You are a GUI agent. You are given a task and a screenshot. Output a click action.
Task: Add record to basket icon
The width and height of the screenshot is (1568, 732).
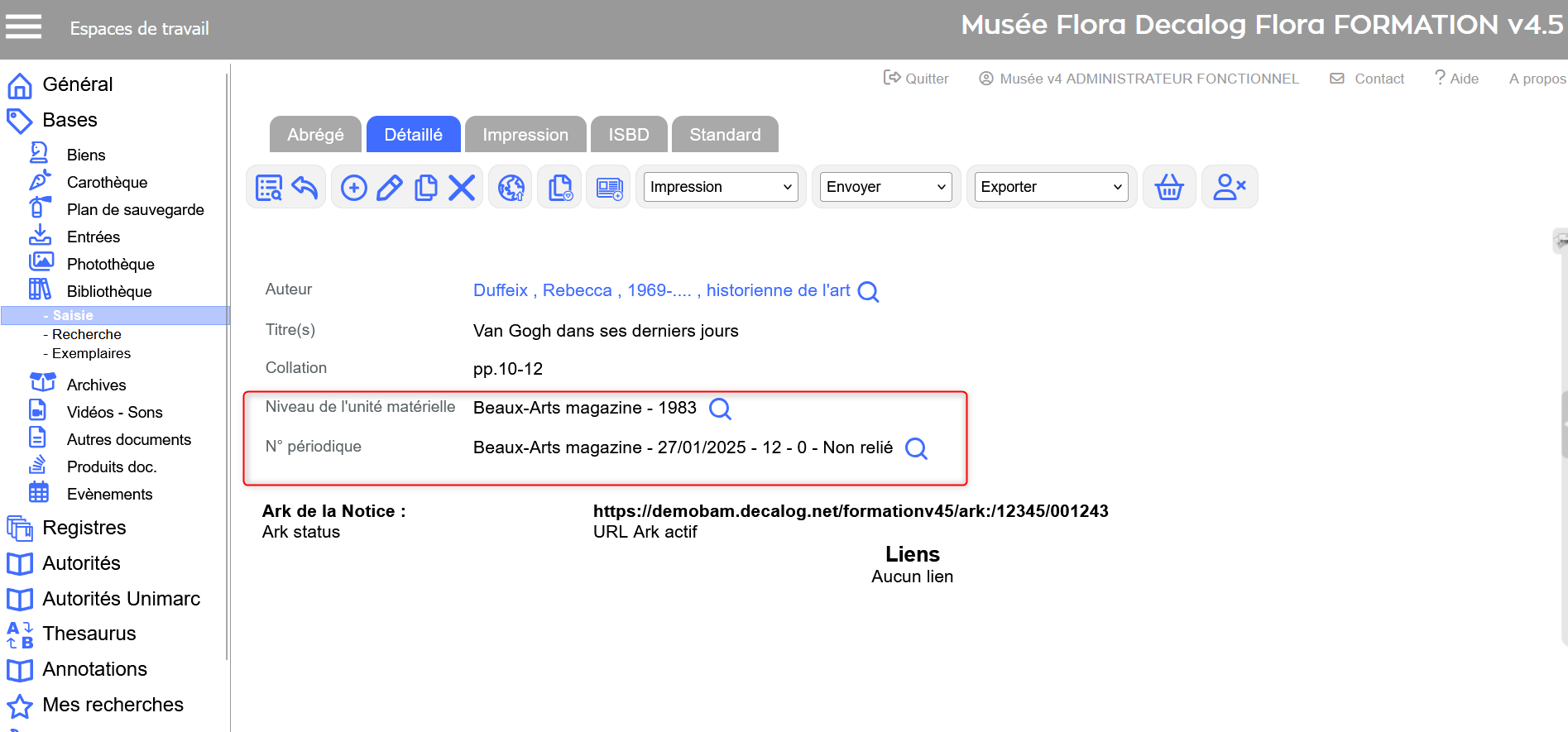pos(1168,188)
